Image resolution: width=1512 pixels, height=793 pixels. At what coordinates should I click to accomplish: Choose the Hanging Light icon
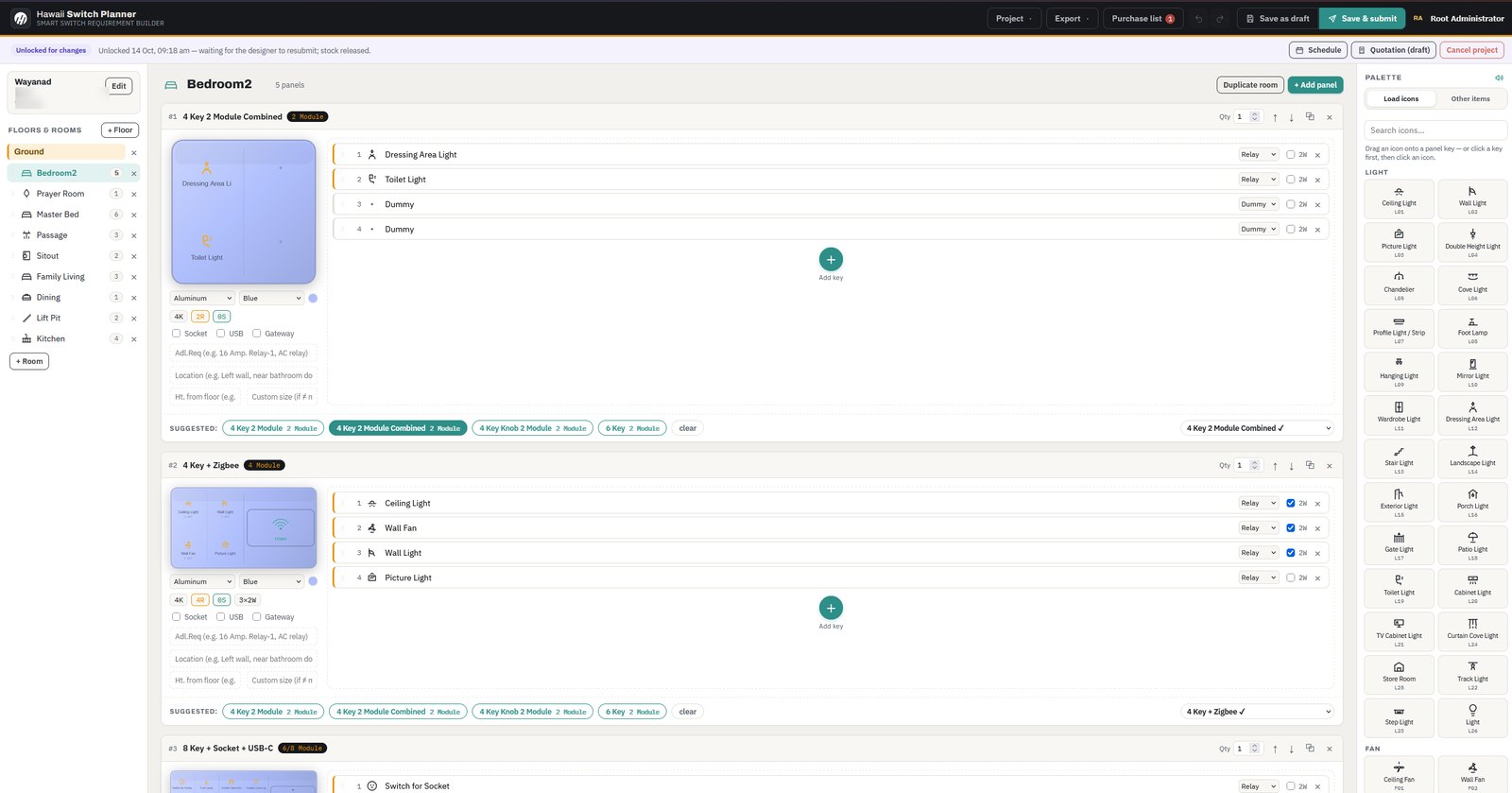(1399, 372)
